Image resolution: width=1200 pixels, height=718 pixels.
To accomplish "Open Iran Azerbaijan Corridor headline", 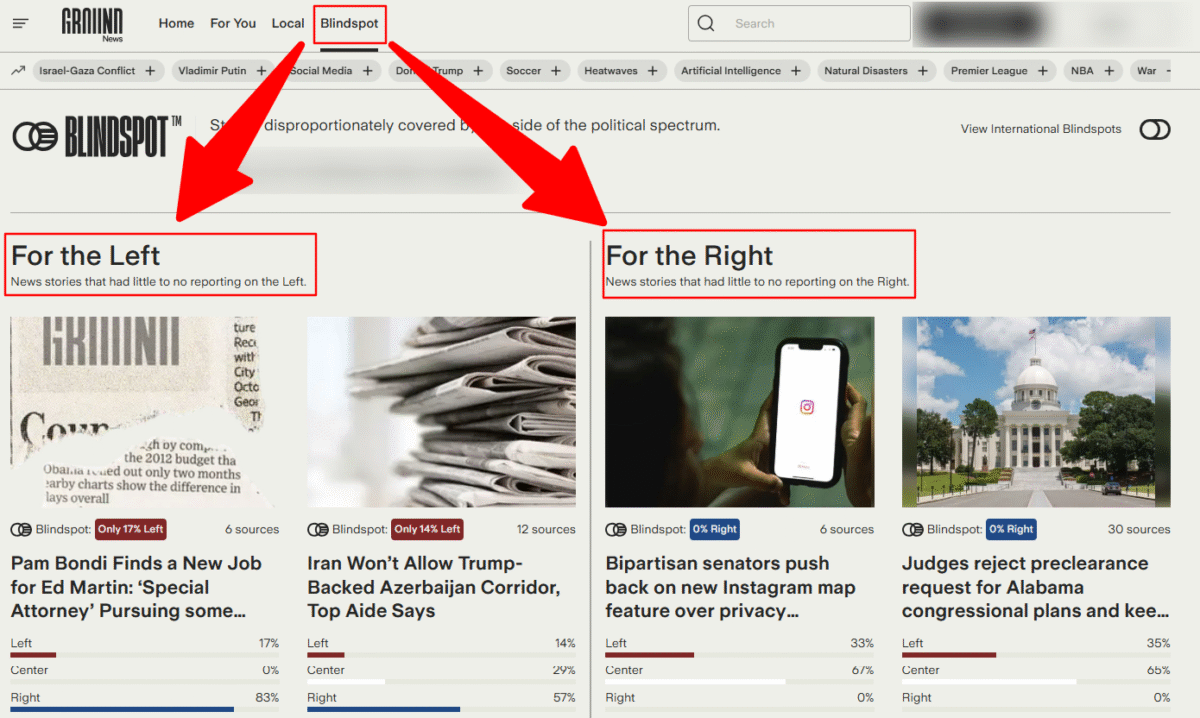I will 434,587.
